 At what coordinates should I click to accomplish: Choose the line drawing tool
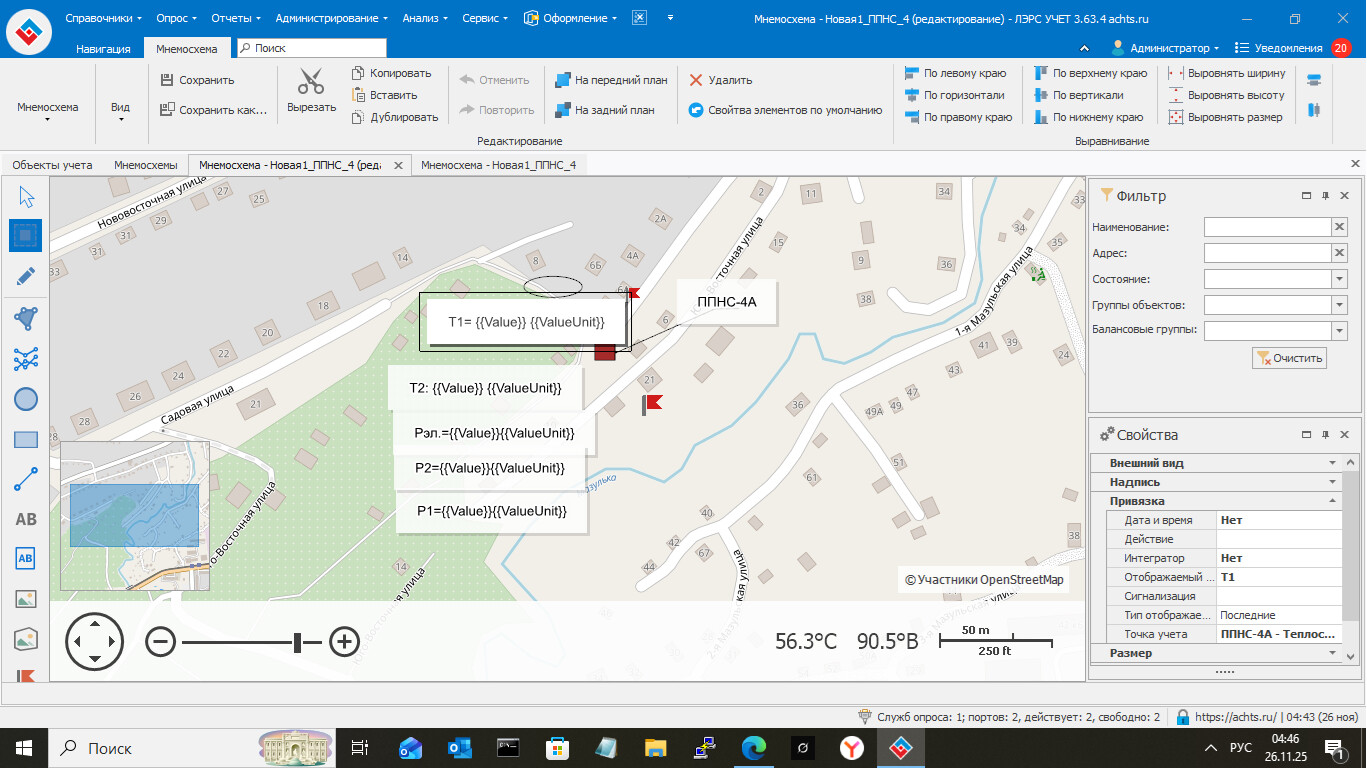[x=26, y=479]
